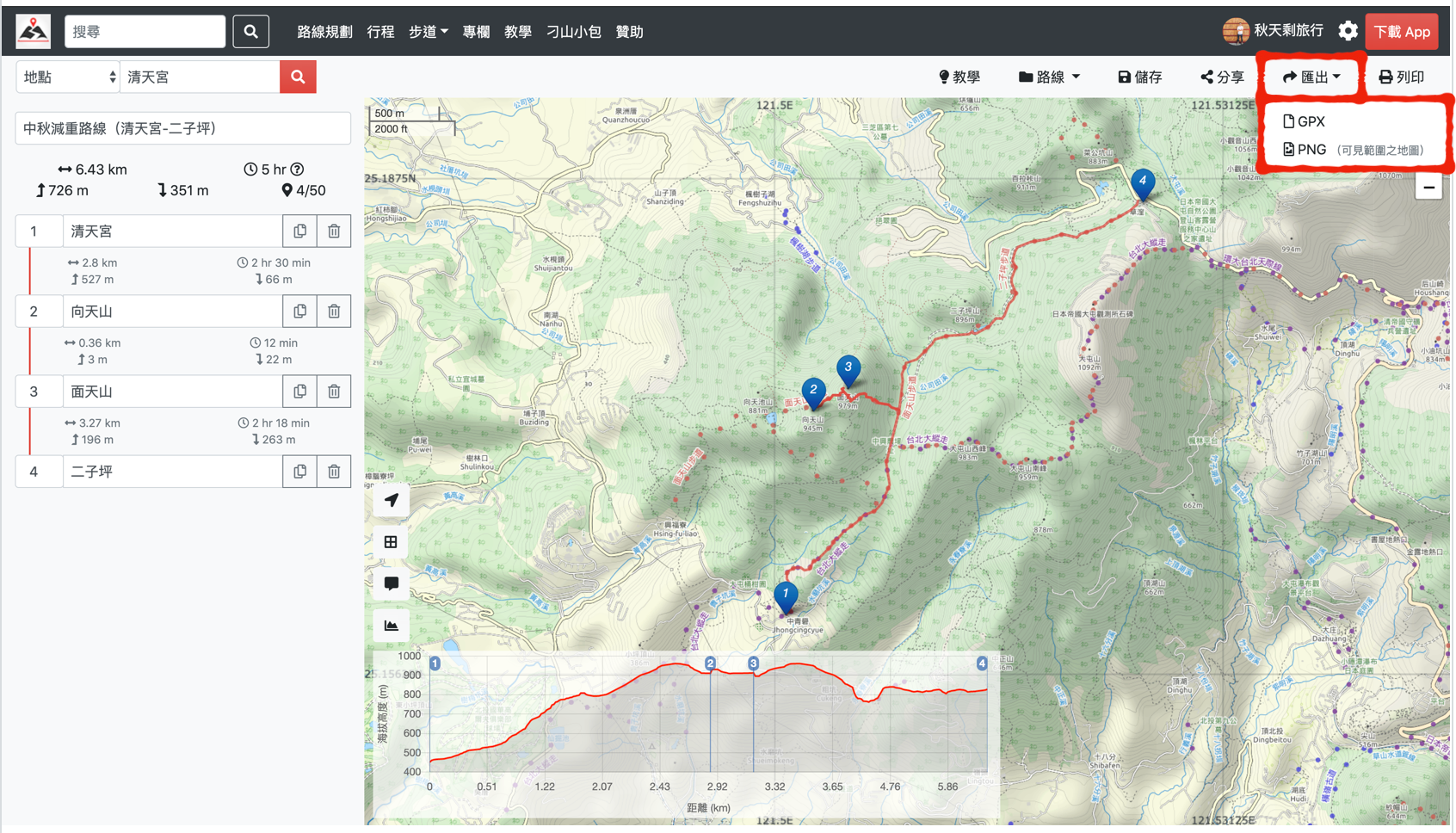Viewport: 1456px width, 833px height.
Task: Open the user avatar 秋天剩旅行
Action: 1273,31
